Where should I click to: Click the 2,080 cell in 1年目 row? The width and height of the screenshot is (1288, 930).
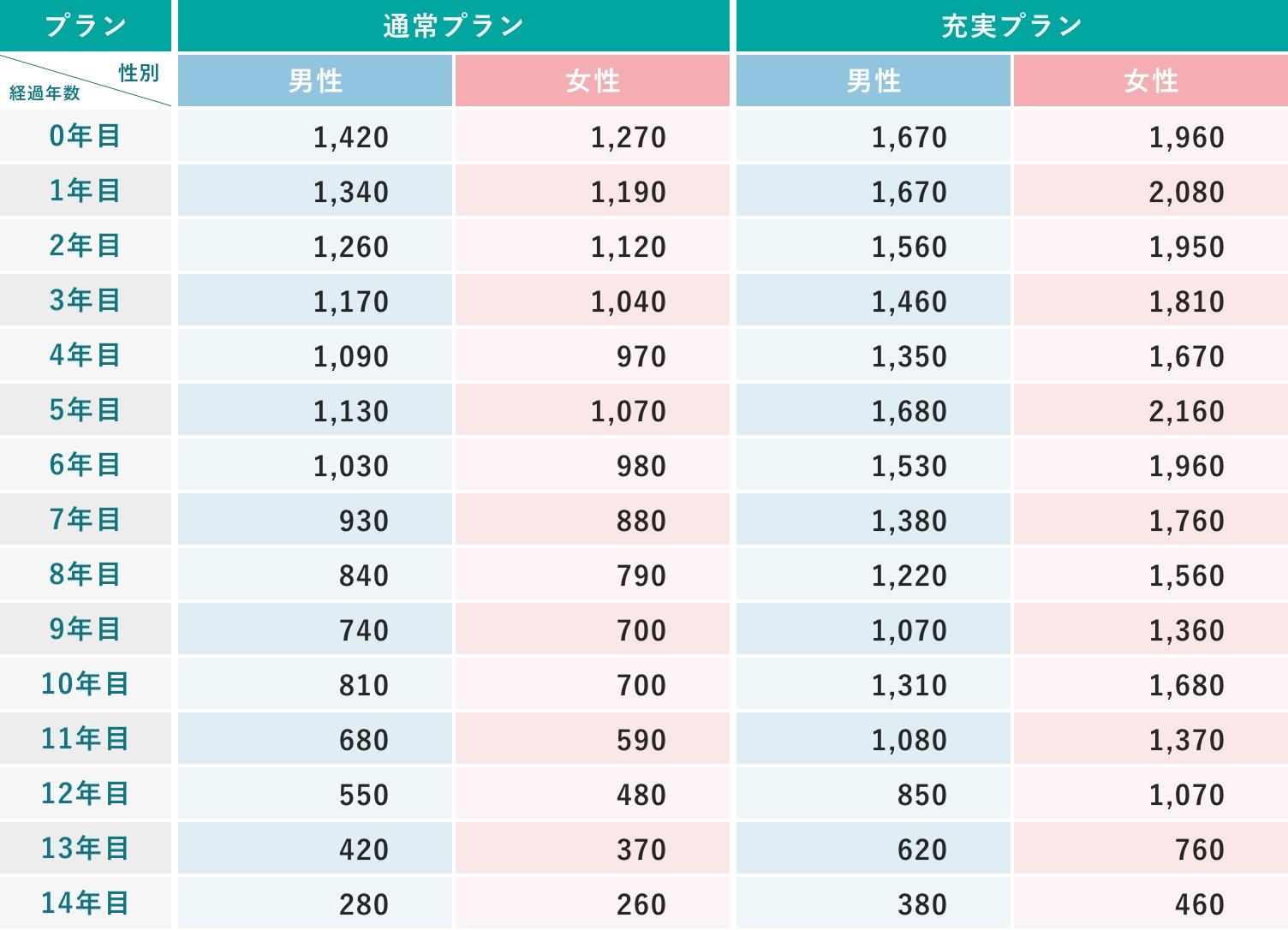1186,192
